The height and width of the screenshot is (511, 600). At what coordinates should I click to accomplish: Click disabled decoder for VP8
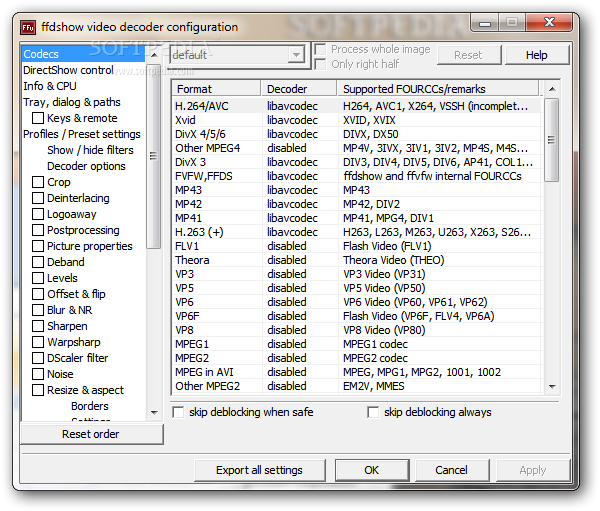[287, 330]
